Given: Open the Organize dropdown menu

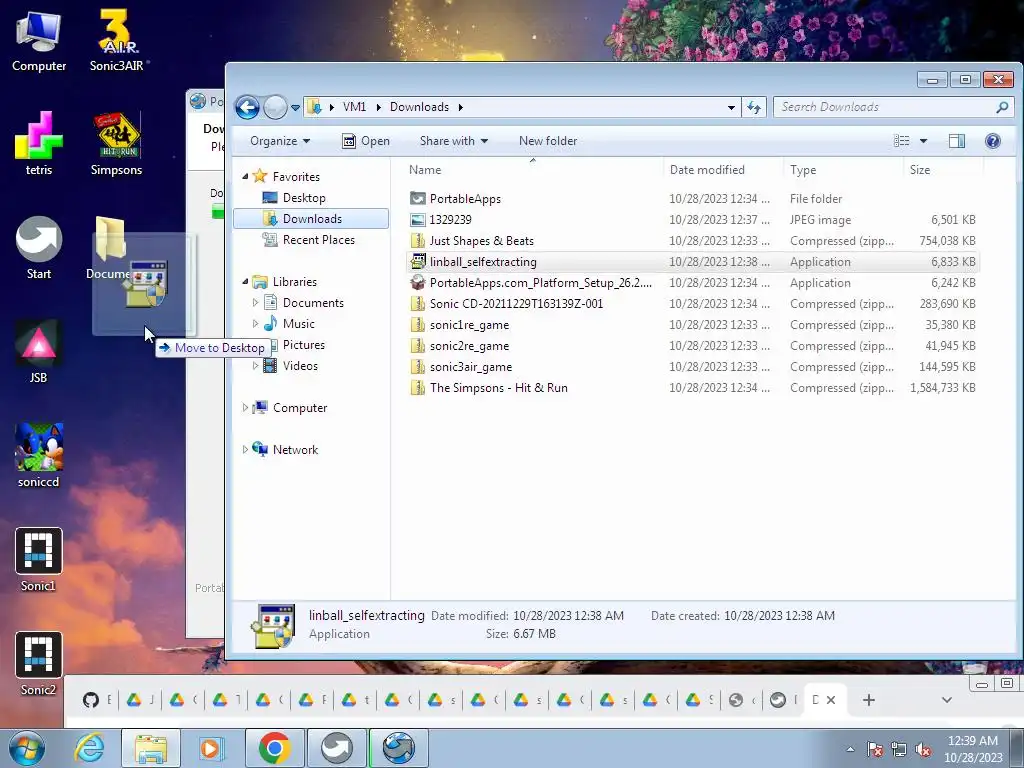Looking at the screenshot, I should 280,141.
